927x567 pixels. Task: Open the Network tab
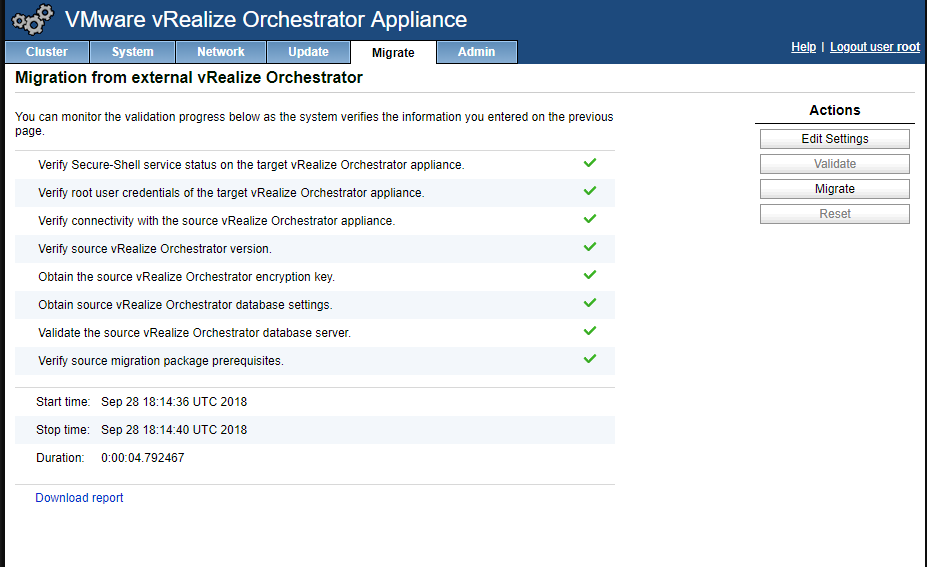click(221, 52)
